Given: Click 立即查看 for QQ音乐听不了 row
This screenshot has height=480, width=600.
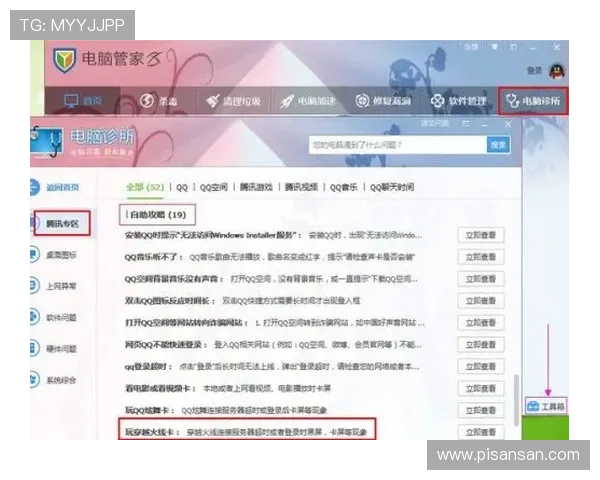Looking at the screenshot, I should pyautogui.click(x=481, y=257).
